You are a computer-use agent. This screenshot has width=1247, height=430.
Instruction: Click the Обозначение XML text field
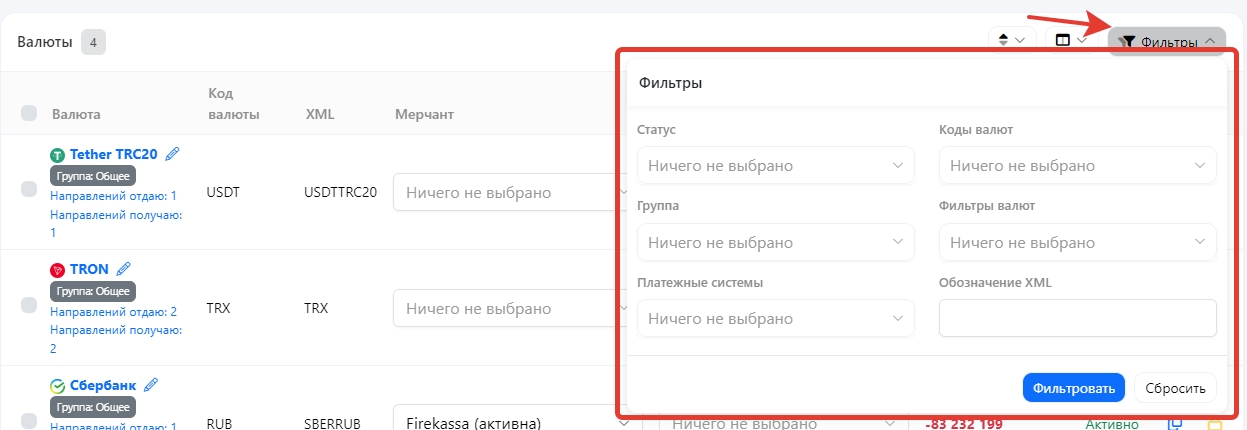(1077, 319)
